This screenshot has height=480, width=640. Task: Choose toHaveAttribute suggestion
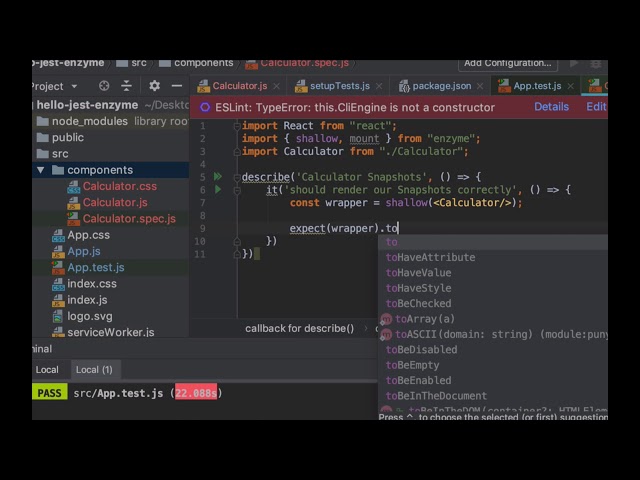(x=493, y=258)
